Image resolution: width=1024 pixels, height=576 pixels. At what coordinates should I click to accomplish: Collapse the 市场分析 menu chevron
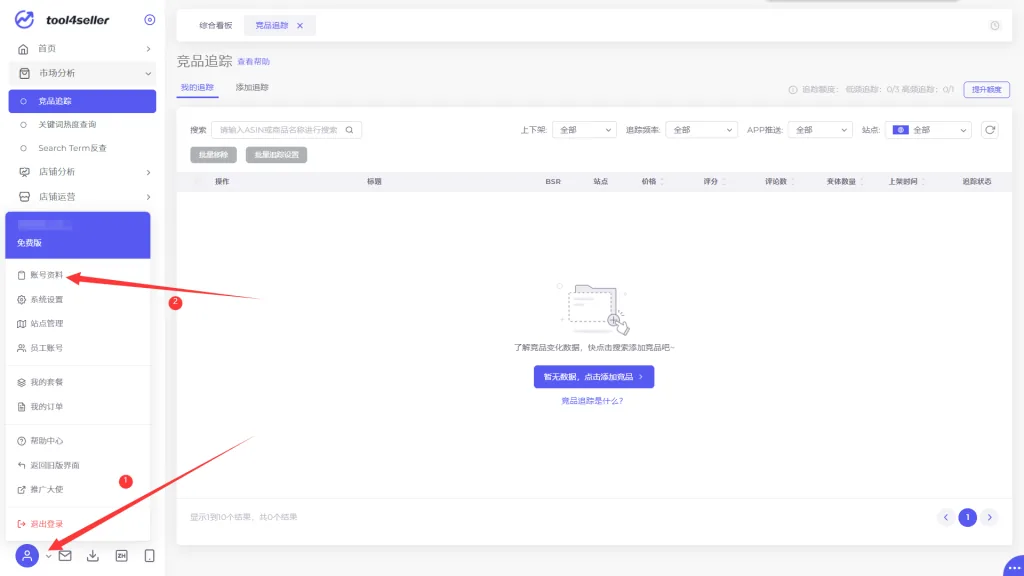[148, 74]
